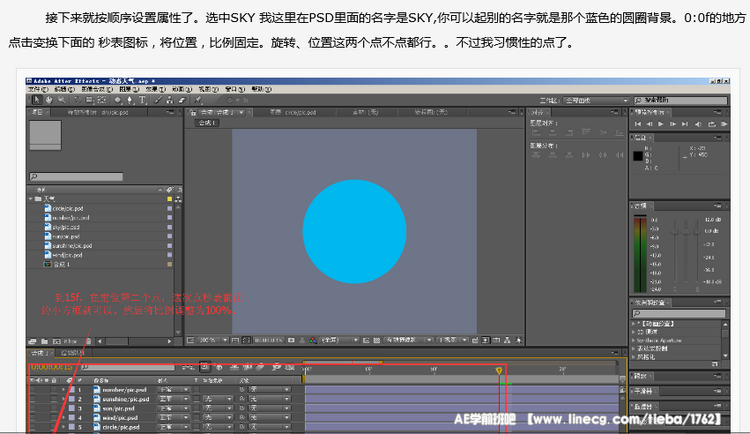This screenshot has height=434, width=750.
Task: Switch to the layer circle/pic.psd viewer tab
Action: [x=293, y=112]
